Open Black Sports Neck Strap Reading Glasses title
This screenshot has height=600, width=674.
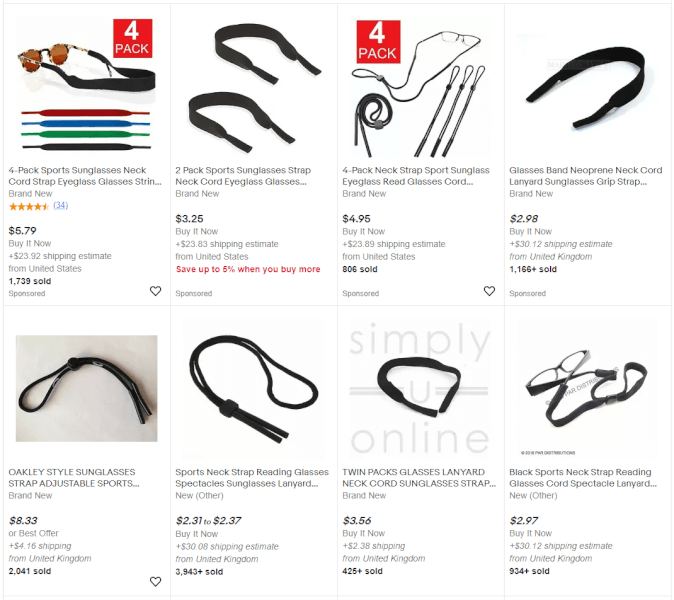tap(583, 478)
